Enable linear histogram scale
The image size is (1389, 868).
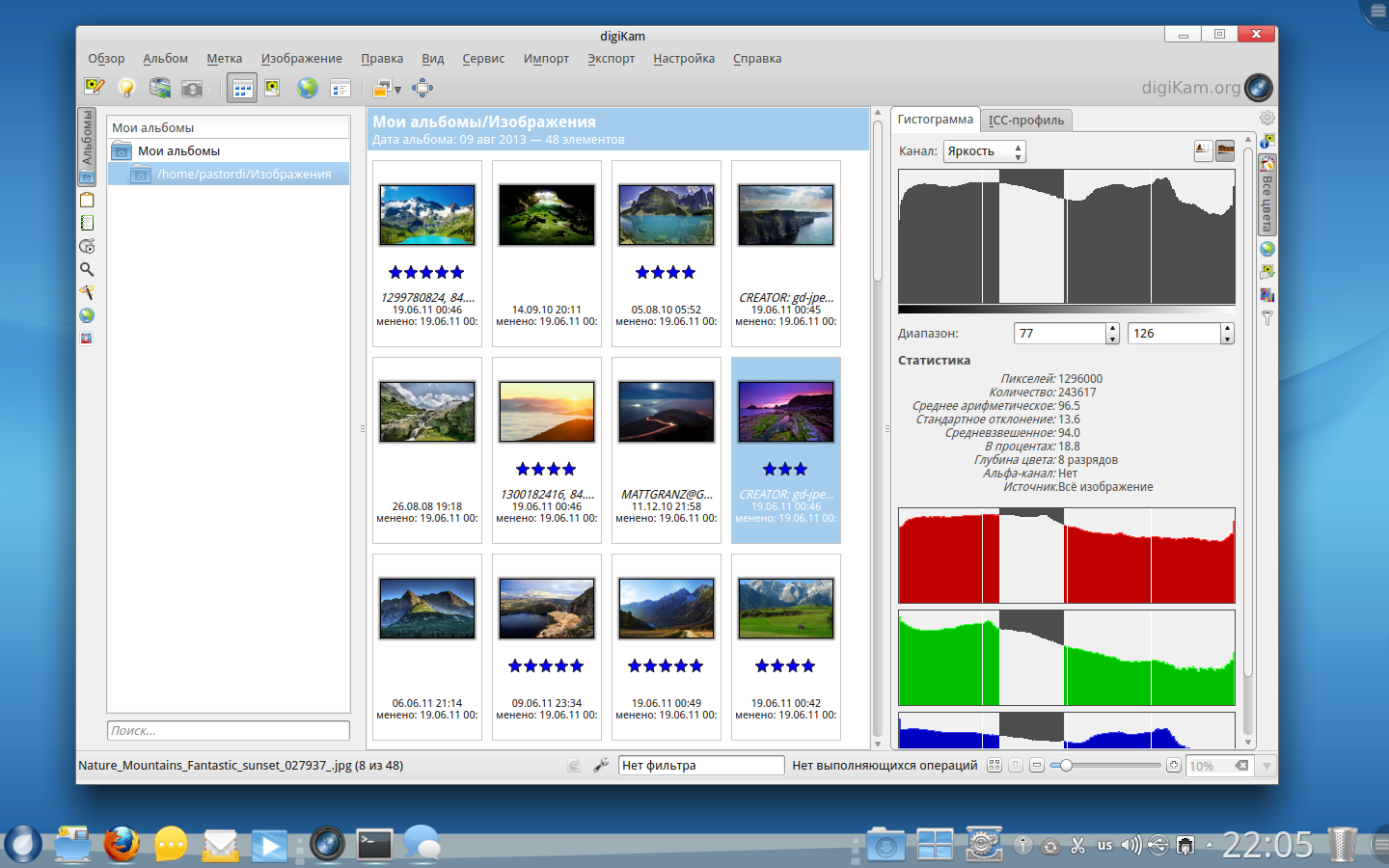pos(1203,150)
